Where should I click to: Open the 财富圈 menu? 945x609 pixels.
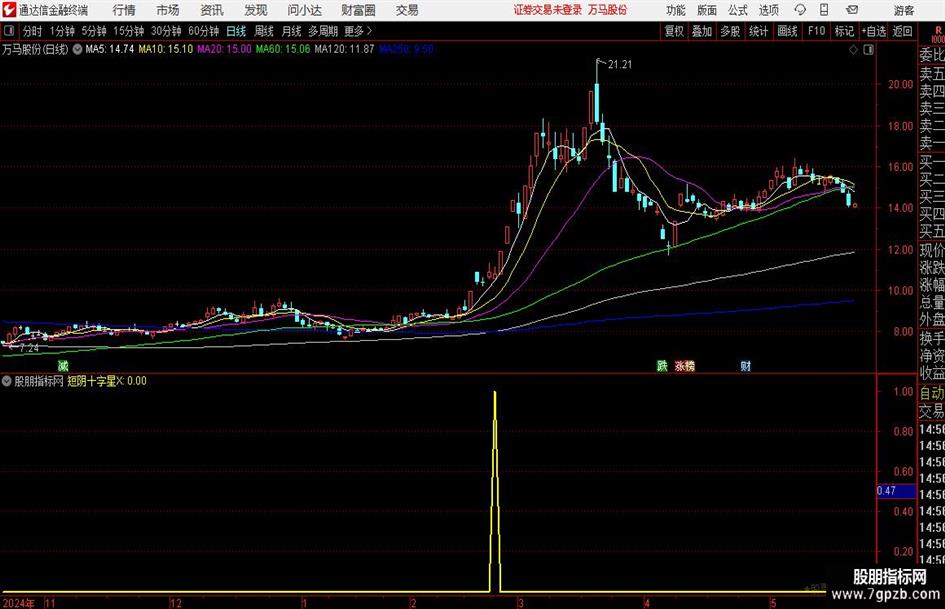(x=358, y=10)
